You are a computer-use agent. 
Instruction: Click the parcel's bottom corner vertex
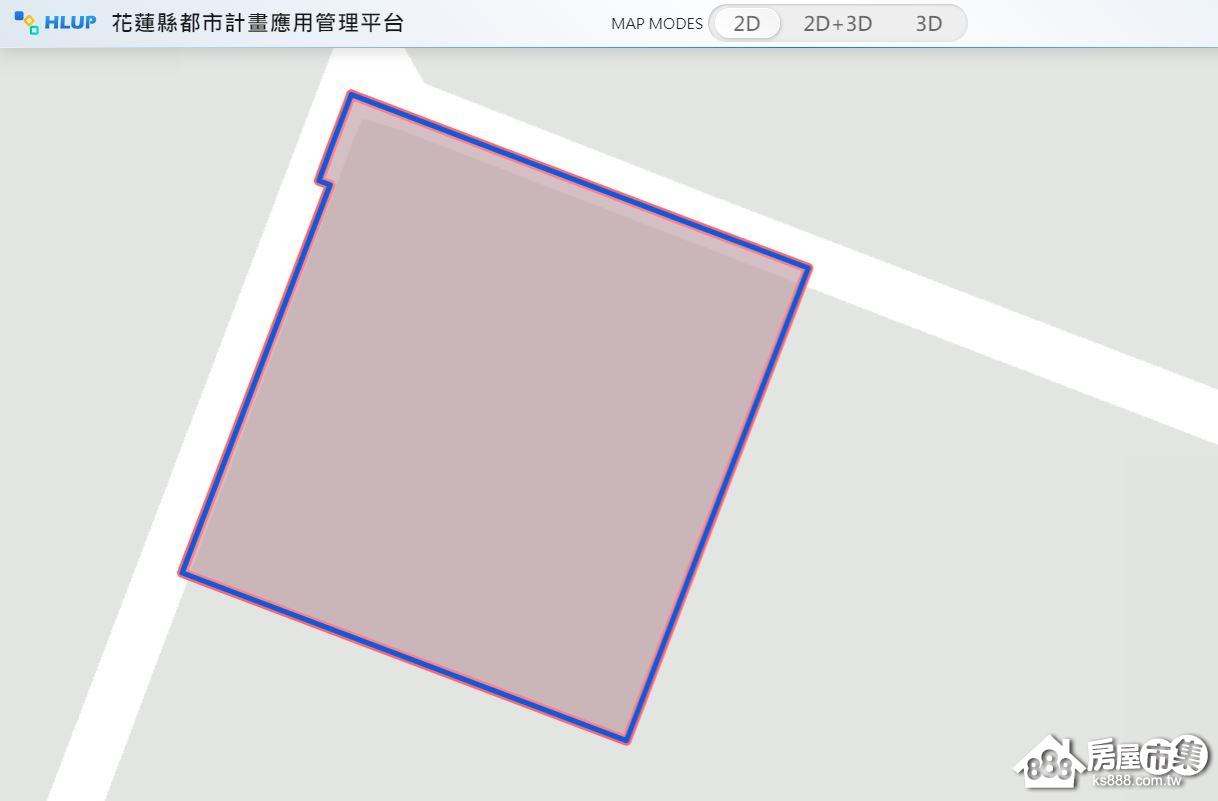[626, 741]
